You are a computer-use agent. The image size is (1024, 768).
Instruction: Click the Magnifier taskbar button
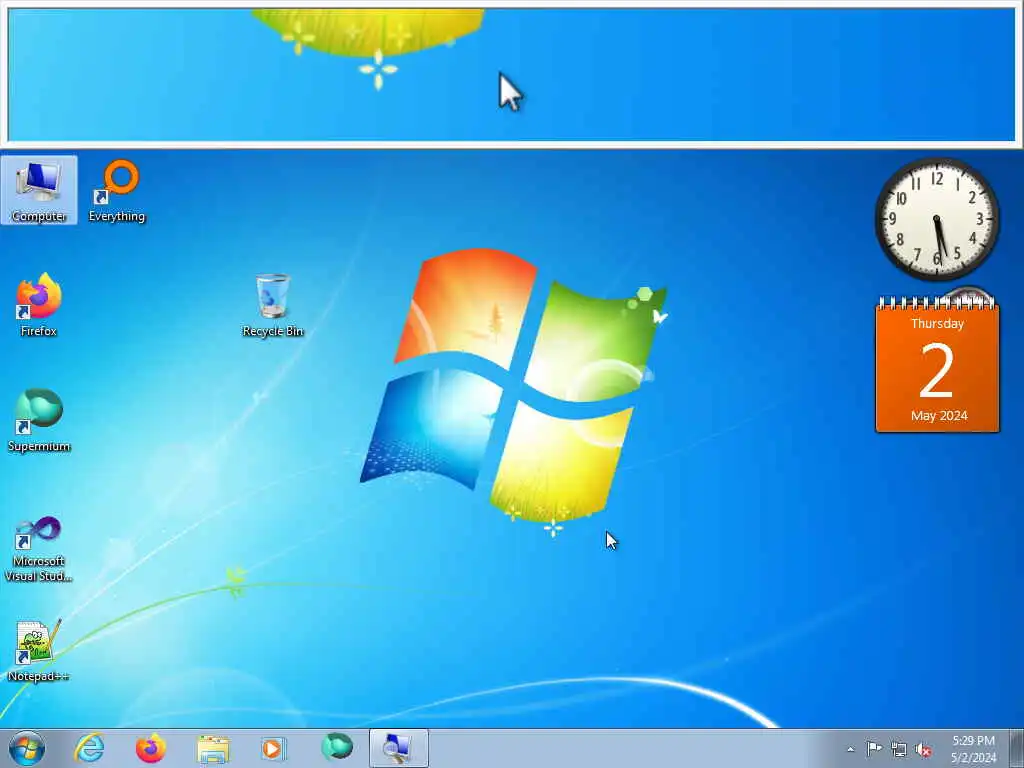(398, 748)
